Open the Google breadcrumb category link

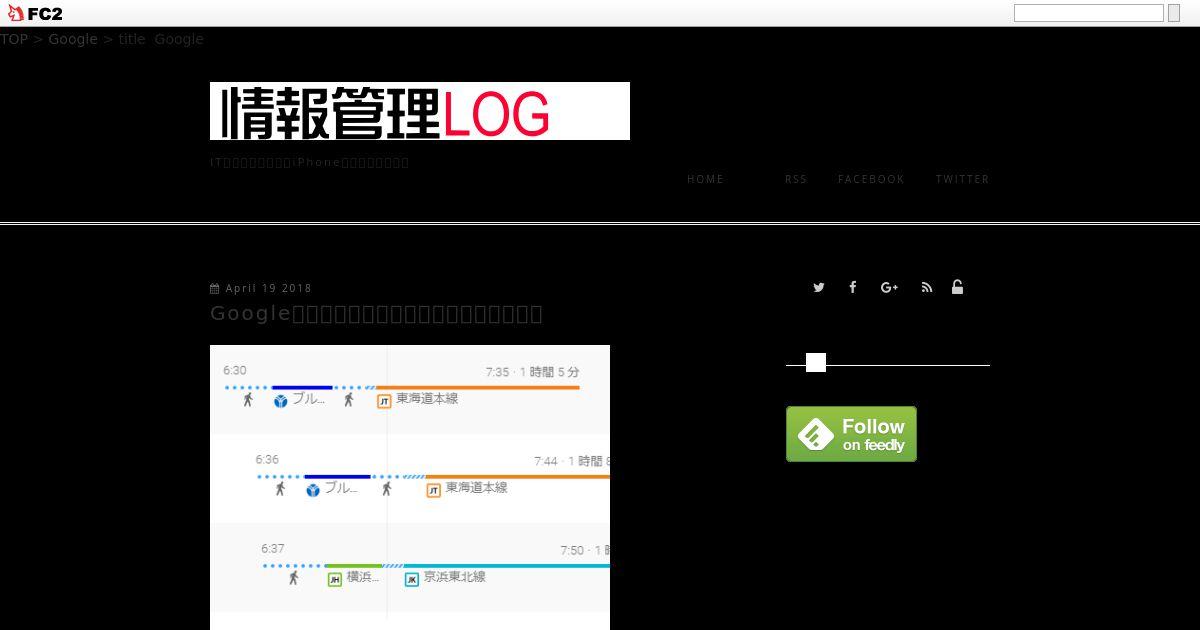point(73,39)
